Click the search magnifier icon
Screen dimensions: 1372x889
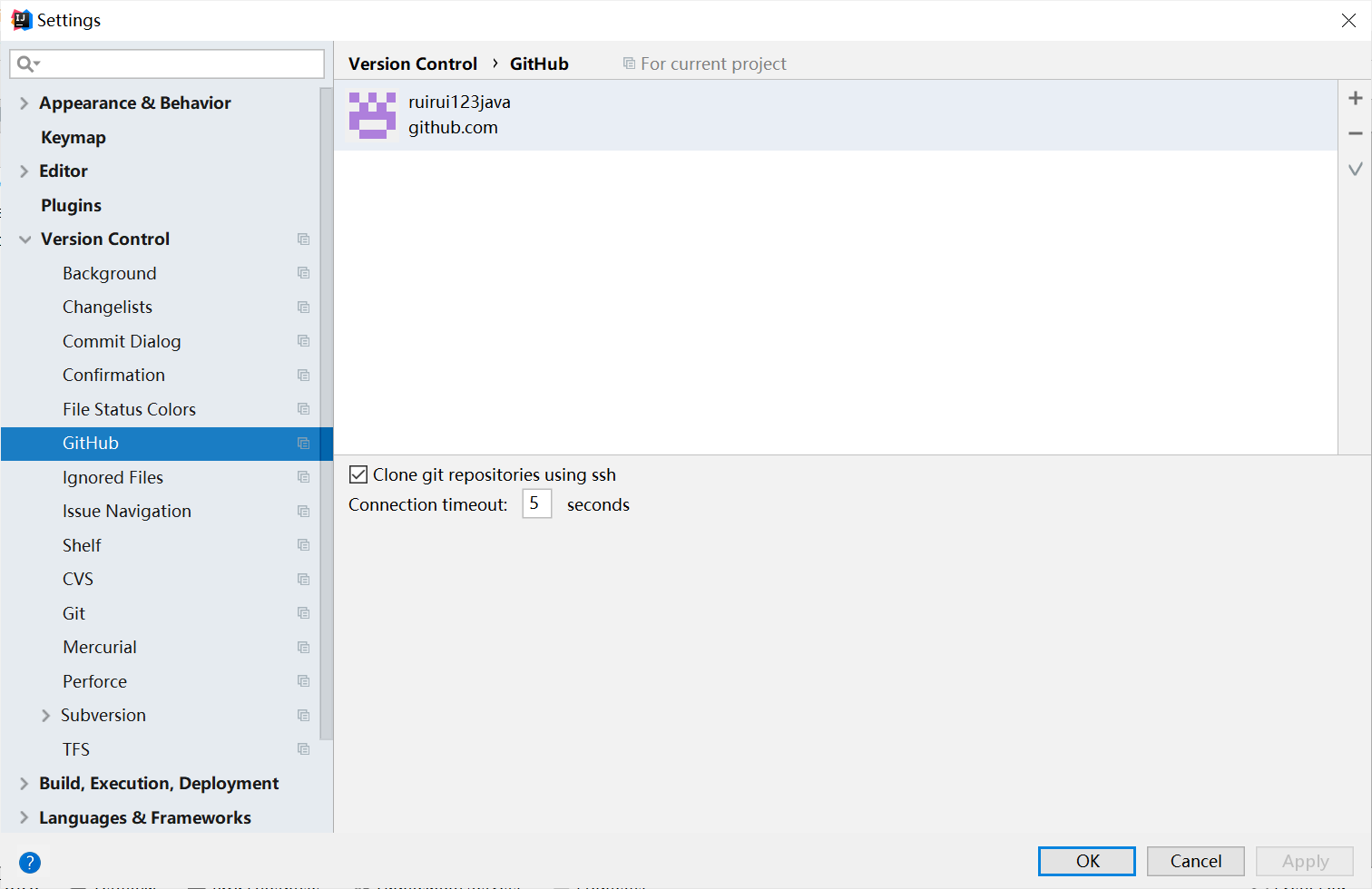[x=28, y=63]
